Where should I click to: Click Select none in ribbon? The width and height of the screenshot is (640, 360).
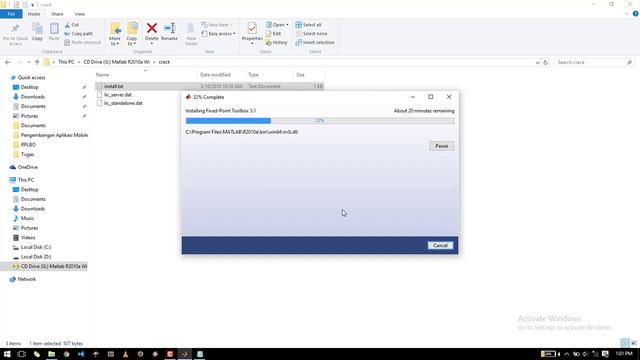(311, 33)
